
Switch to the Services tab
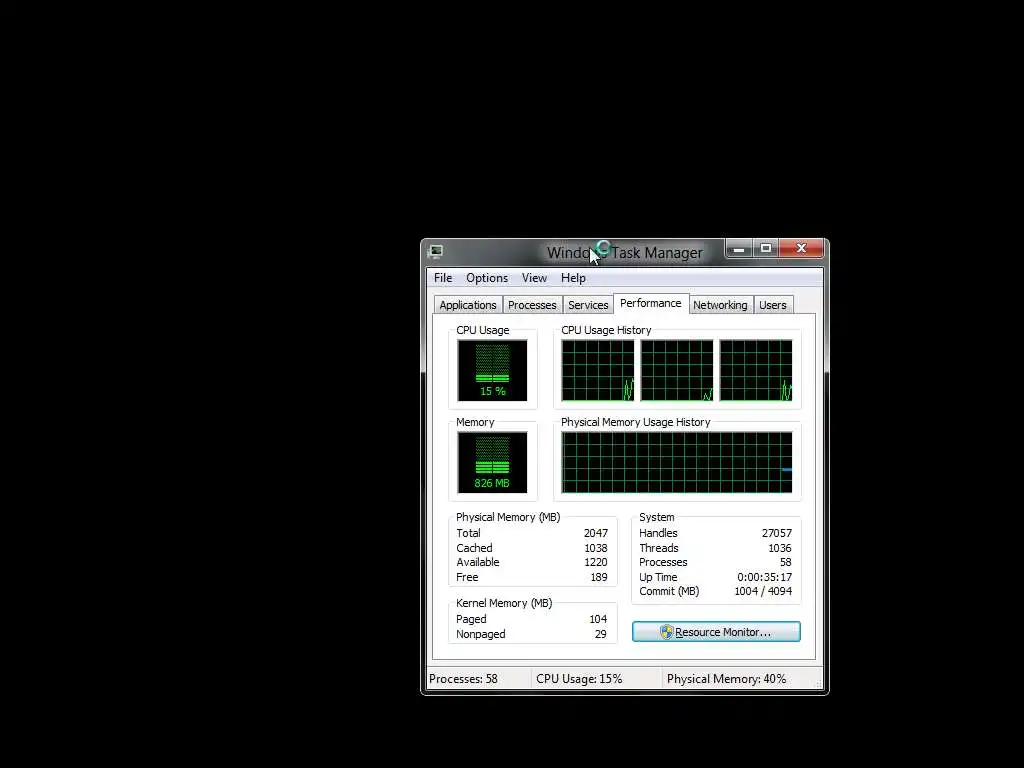[588, 305]
